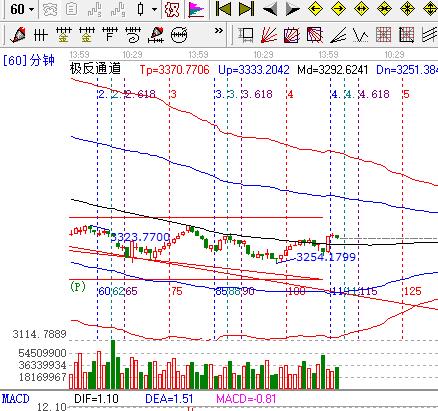
Task: Toggle the pink flag marker icon
Action: pos(197,9)
